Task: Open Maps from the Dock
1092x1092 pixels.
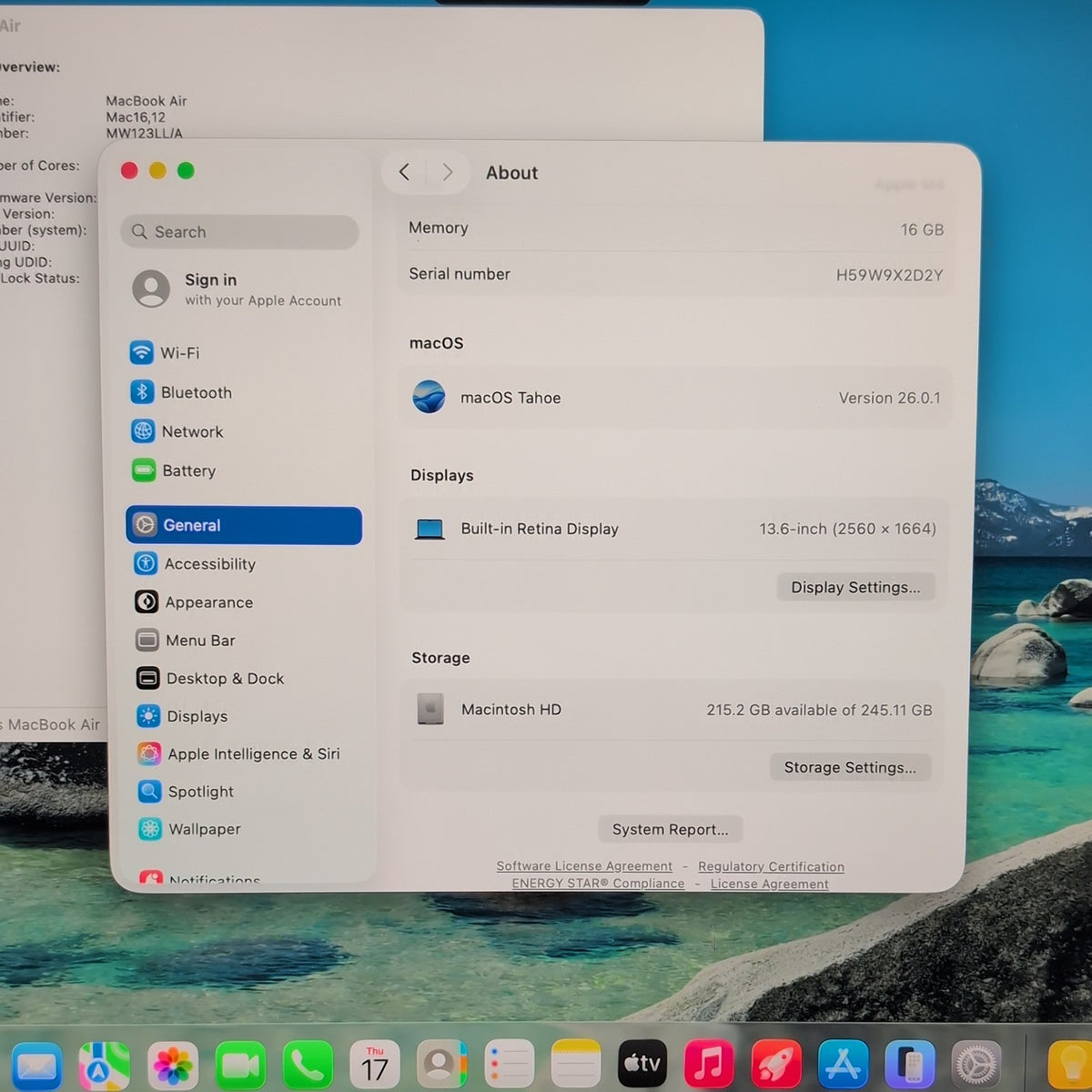Action: (105, 1066)
